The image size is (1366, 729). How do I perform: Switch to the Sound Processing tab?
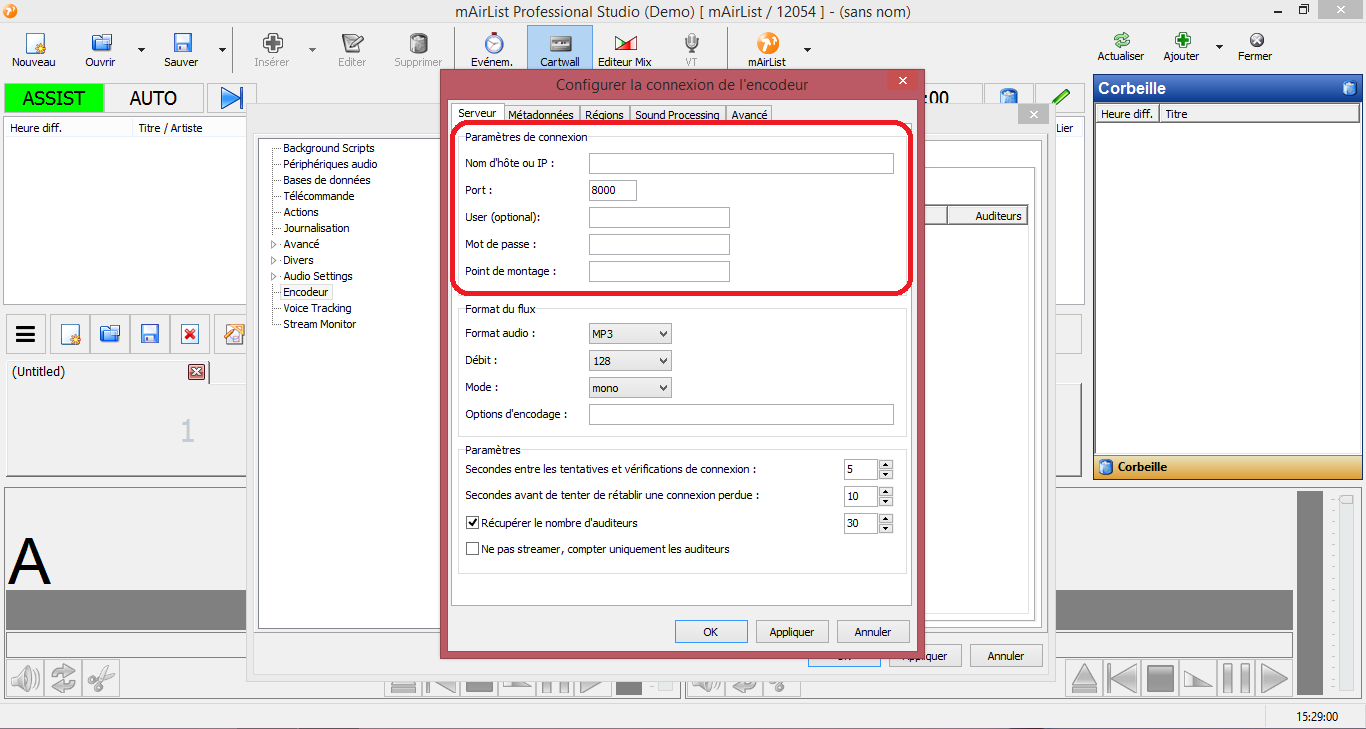click(x=678, y=115)
